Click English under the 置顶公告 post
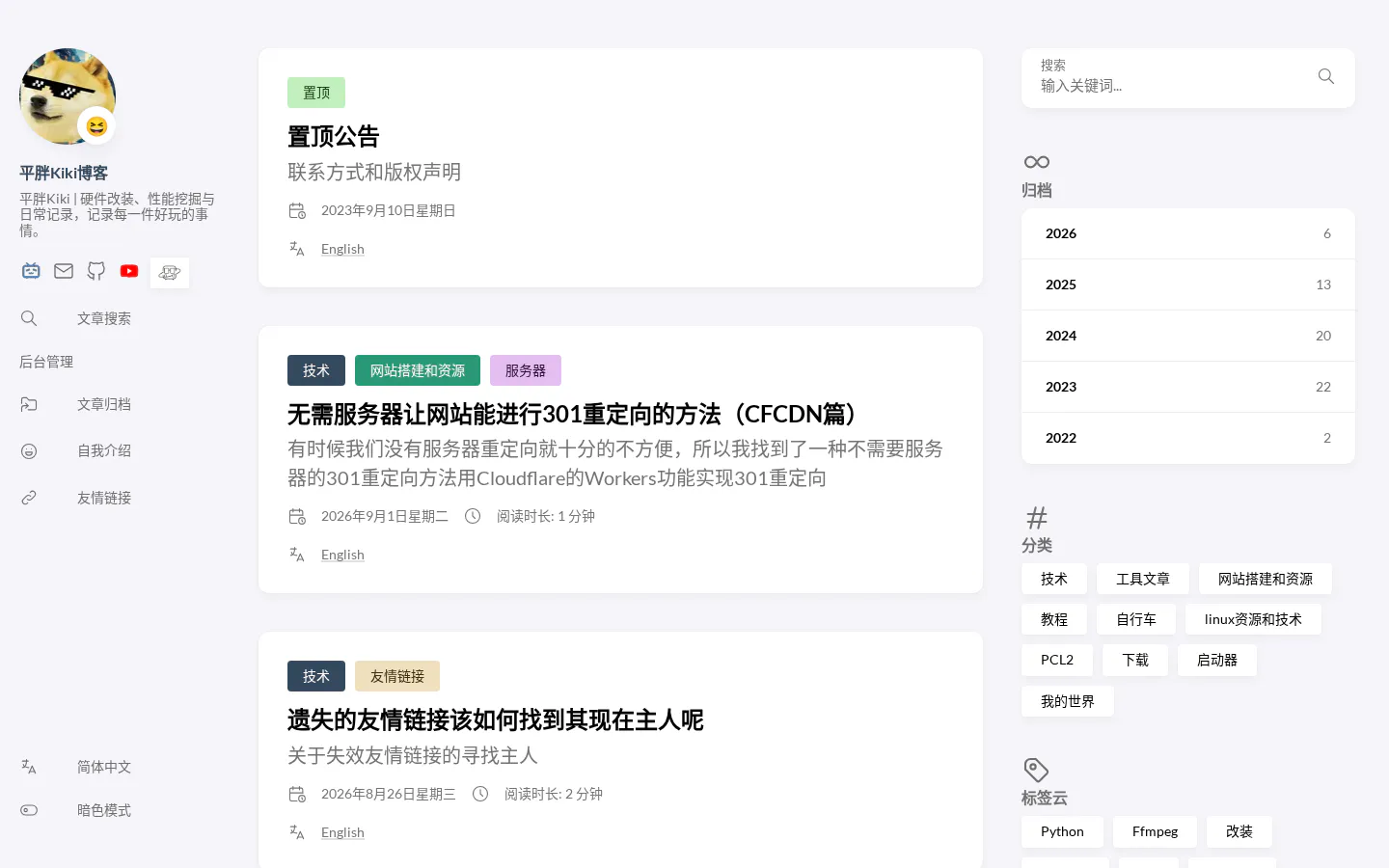 [x=342, y=249]
